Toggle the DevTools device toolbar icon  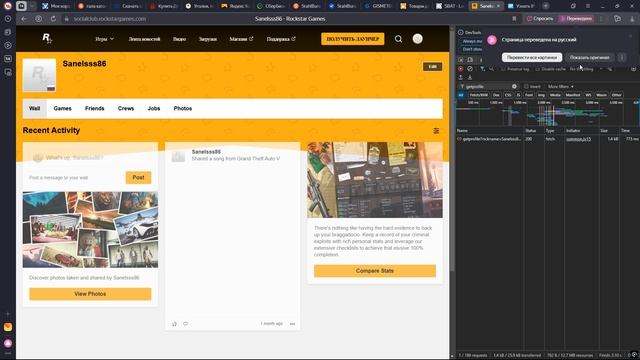coord(470,60)
